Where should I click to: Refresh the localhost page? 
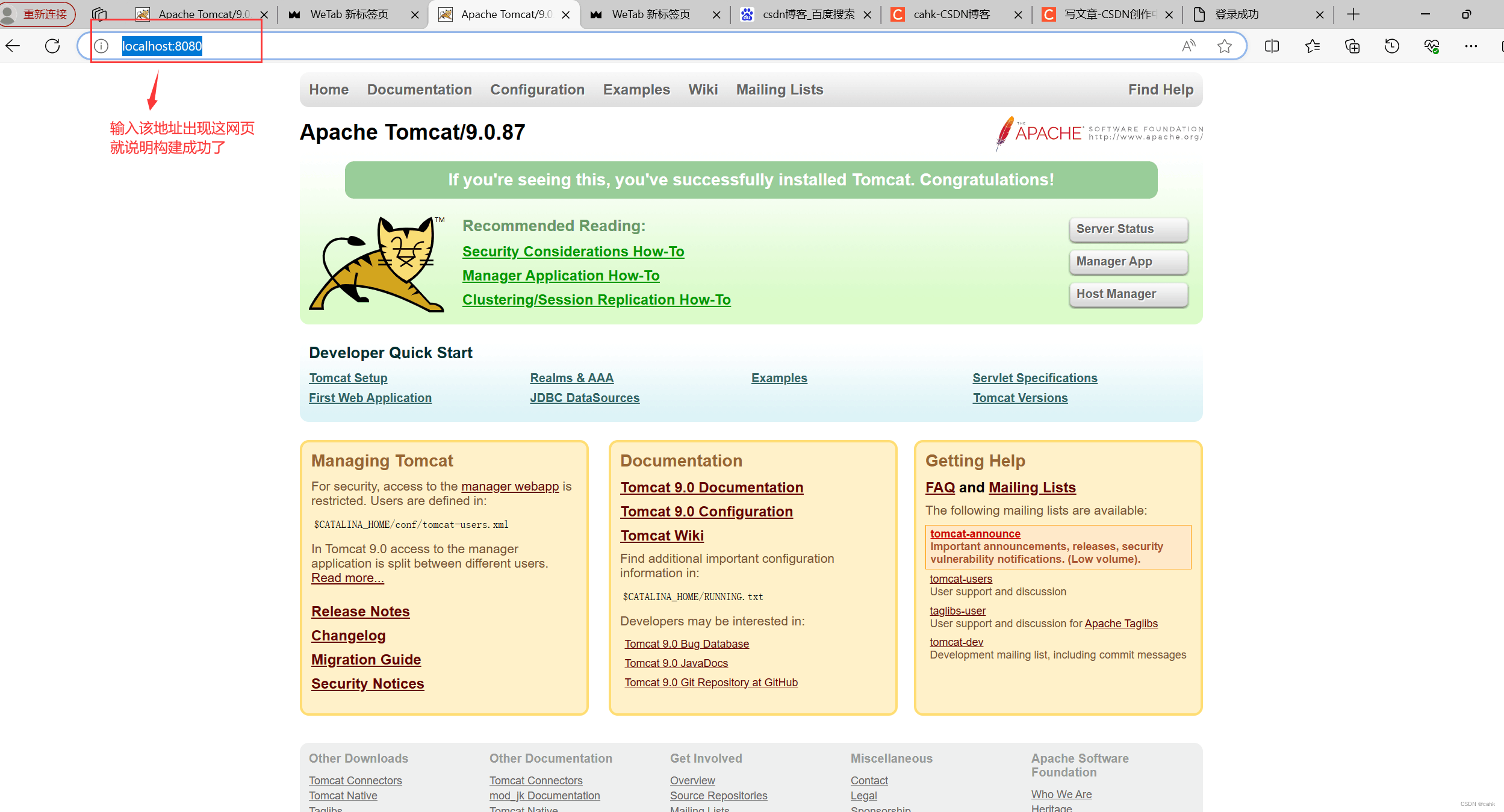coord(52,46)
